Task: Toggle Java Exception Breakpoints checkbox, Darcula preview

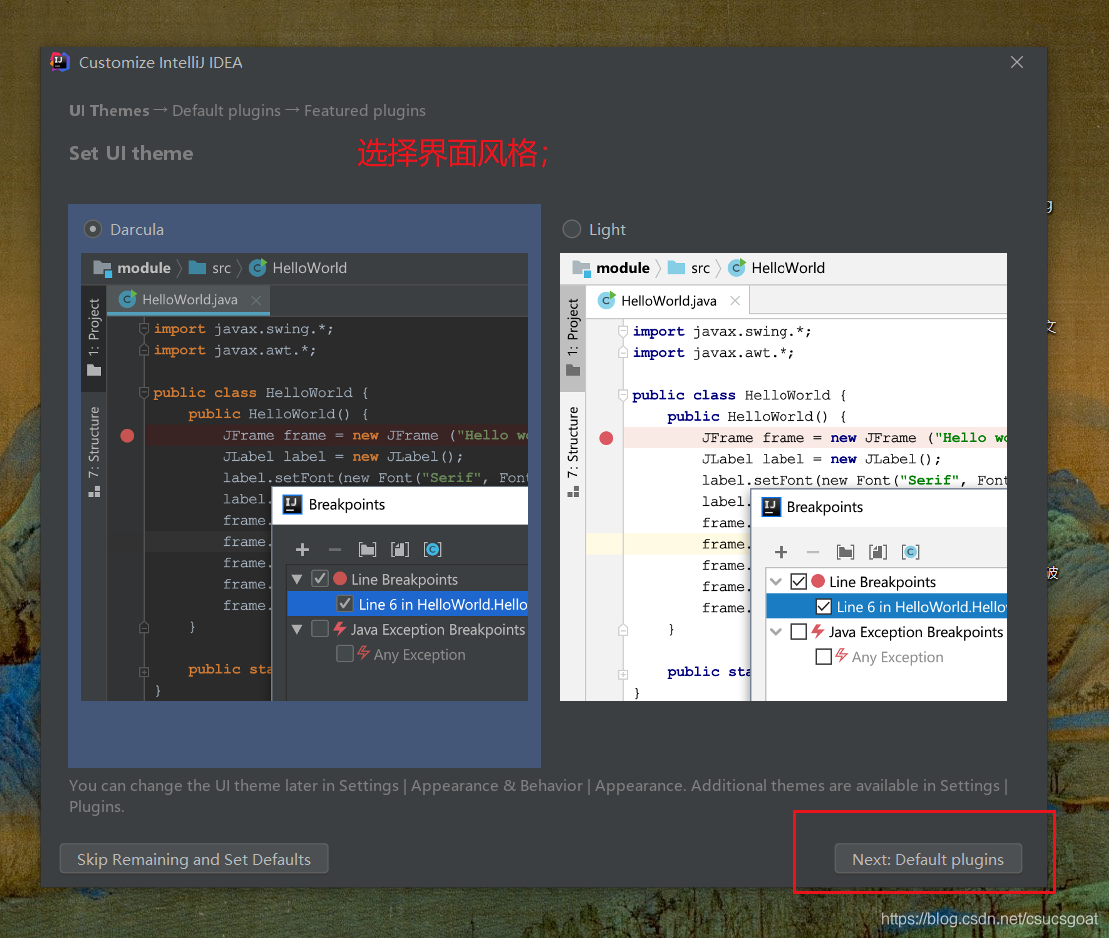Action: tap(320, 629)
